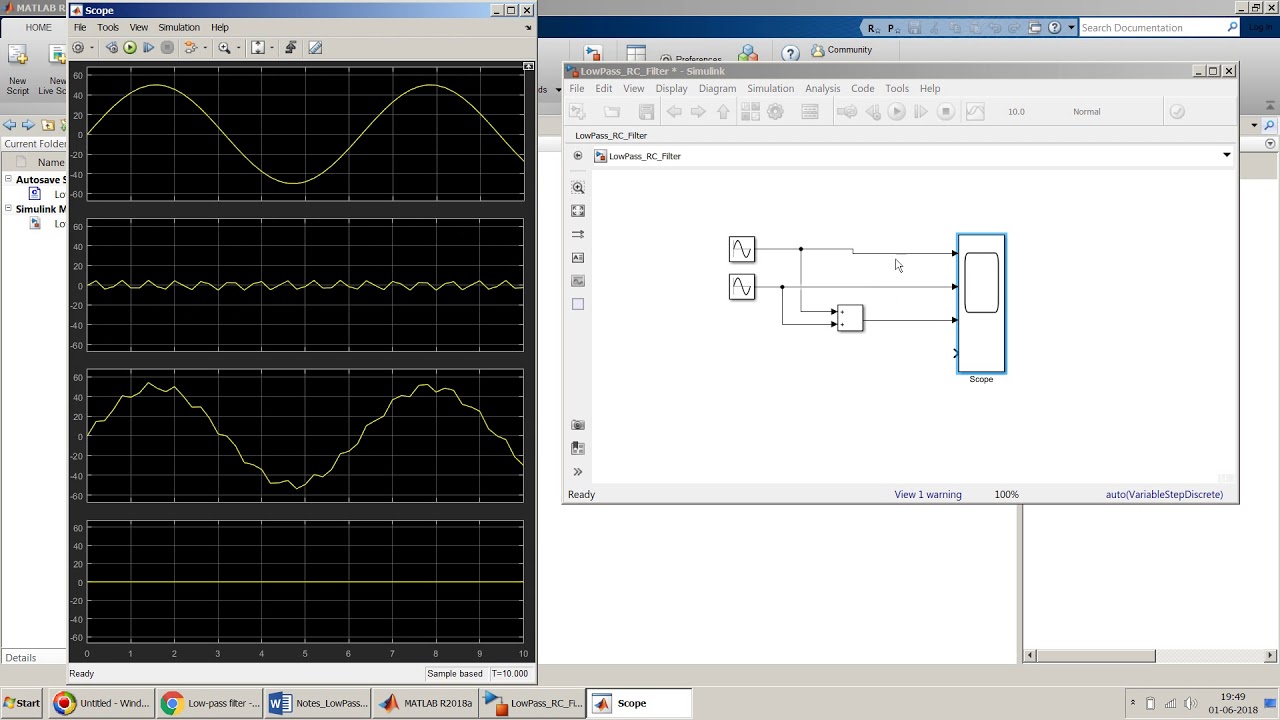Select the lower Sine Wave block
This screenshot has width=1280, height=720.
(x=742, y=287)
